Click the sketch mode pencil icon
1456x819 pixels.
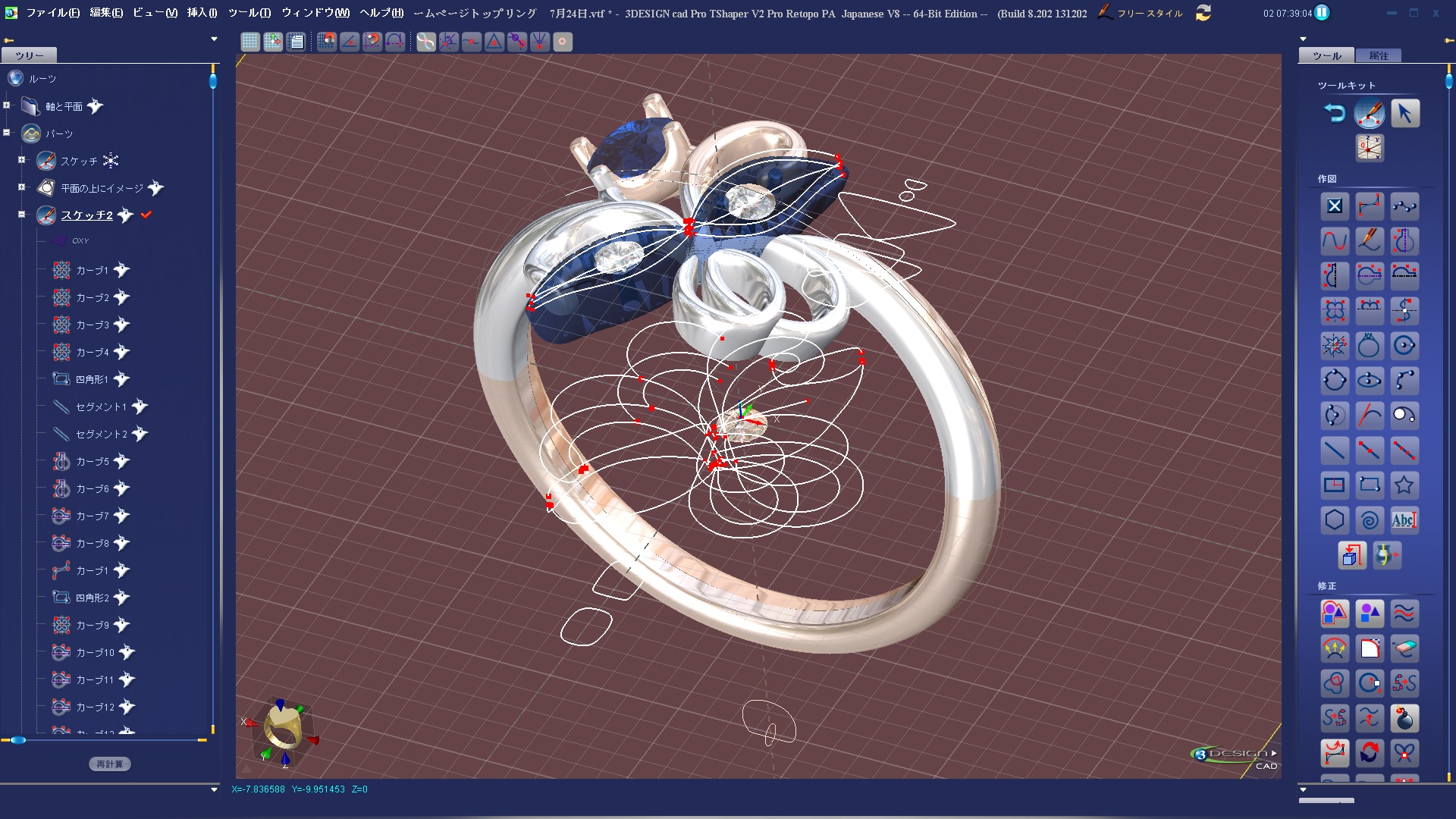coord(1370,114)
